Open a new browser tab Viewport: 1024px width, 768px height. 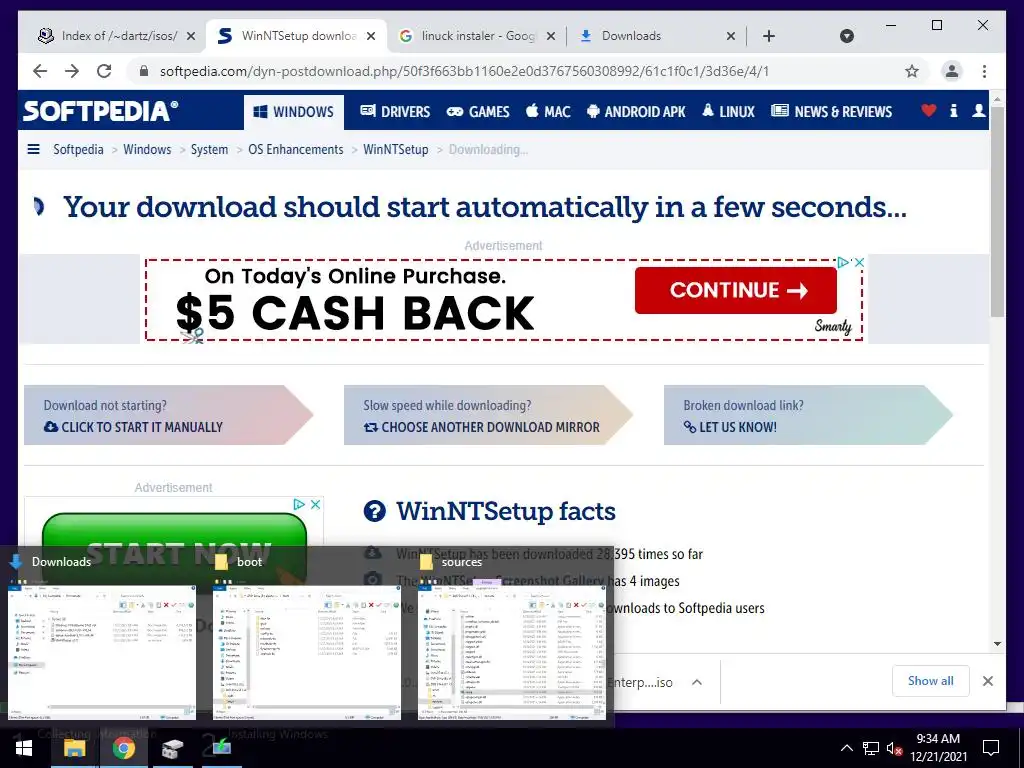pyautogui.click(x=769, y=36)
